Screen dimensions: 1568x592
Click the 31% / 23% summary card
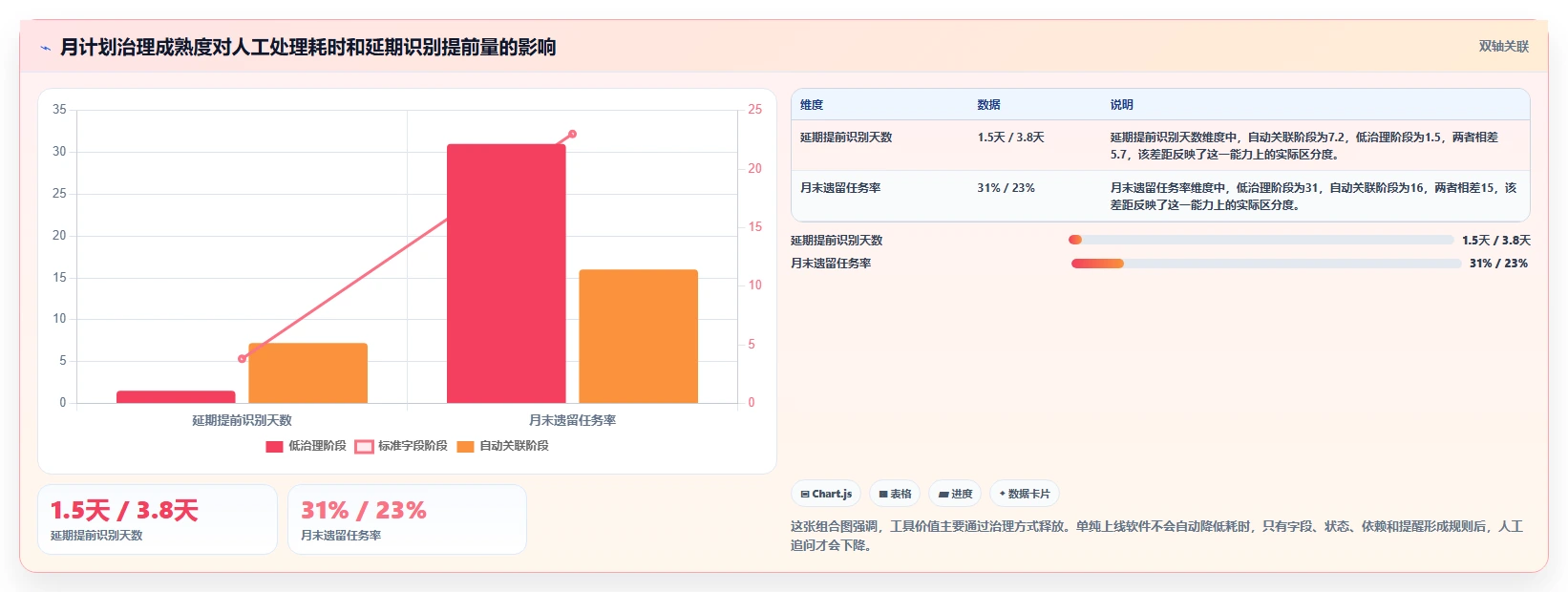click(x=407, y=519)
